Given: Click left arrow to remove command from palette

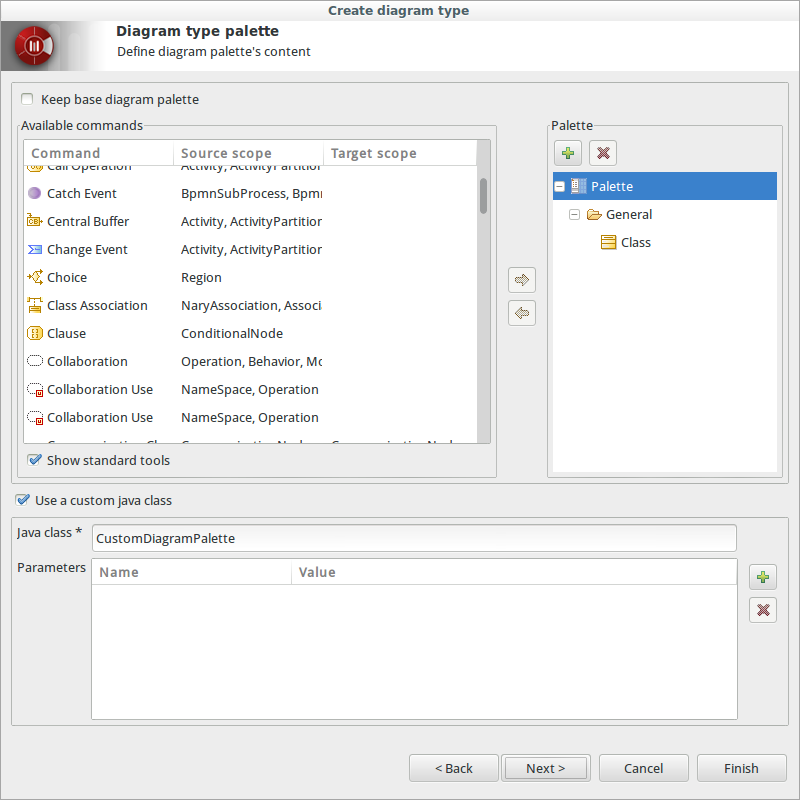Looking at the screenshot, I should pyautogui.click(x=522, y=313).
